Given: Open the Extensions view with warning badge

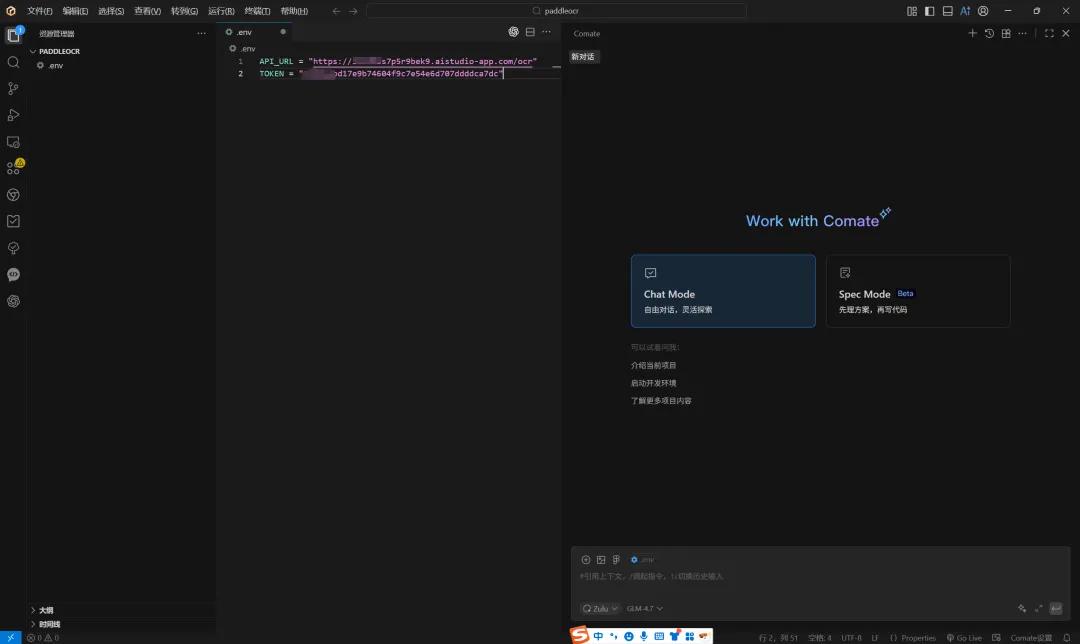Looking at the screenshot, I should [14, 167].
